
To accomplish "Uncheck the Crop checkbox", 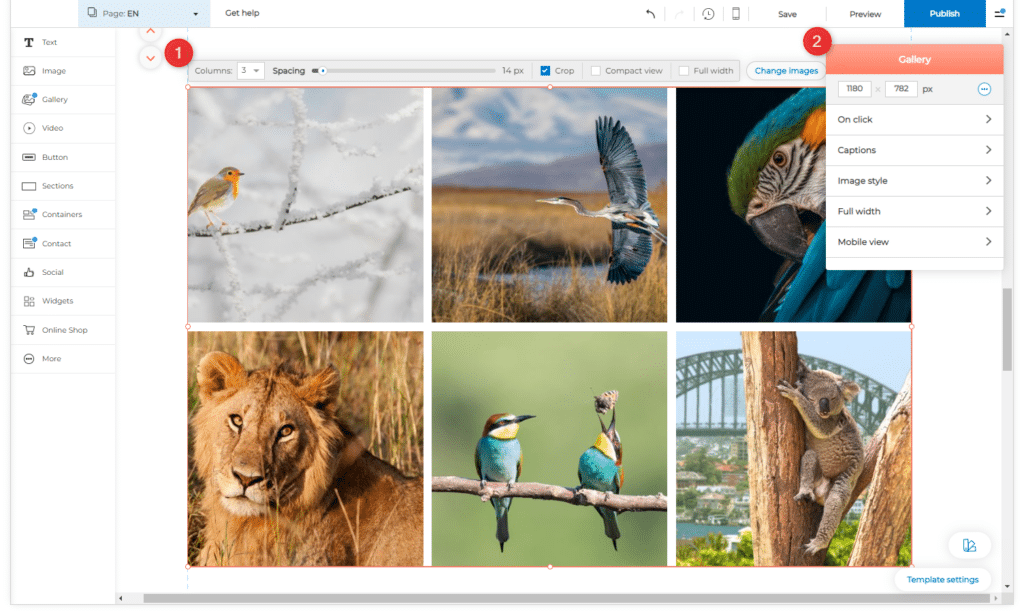I will point(545,71).
